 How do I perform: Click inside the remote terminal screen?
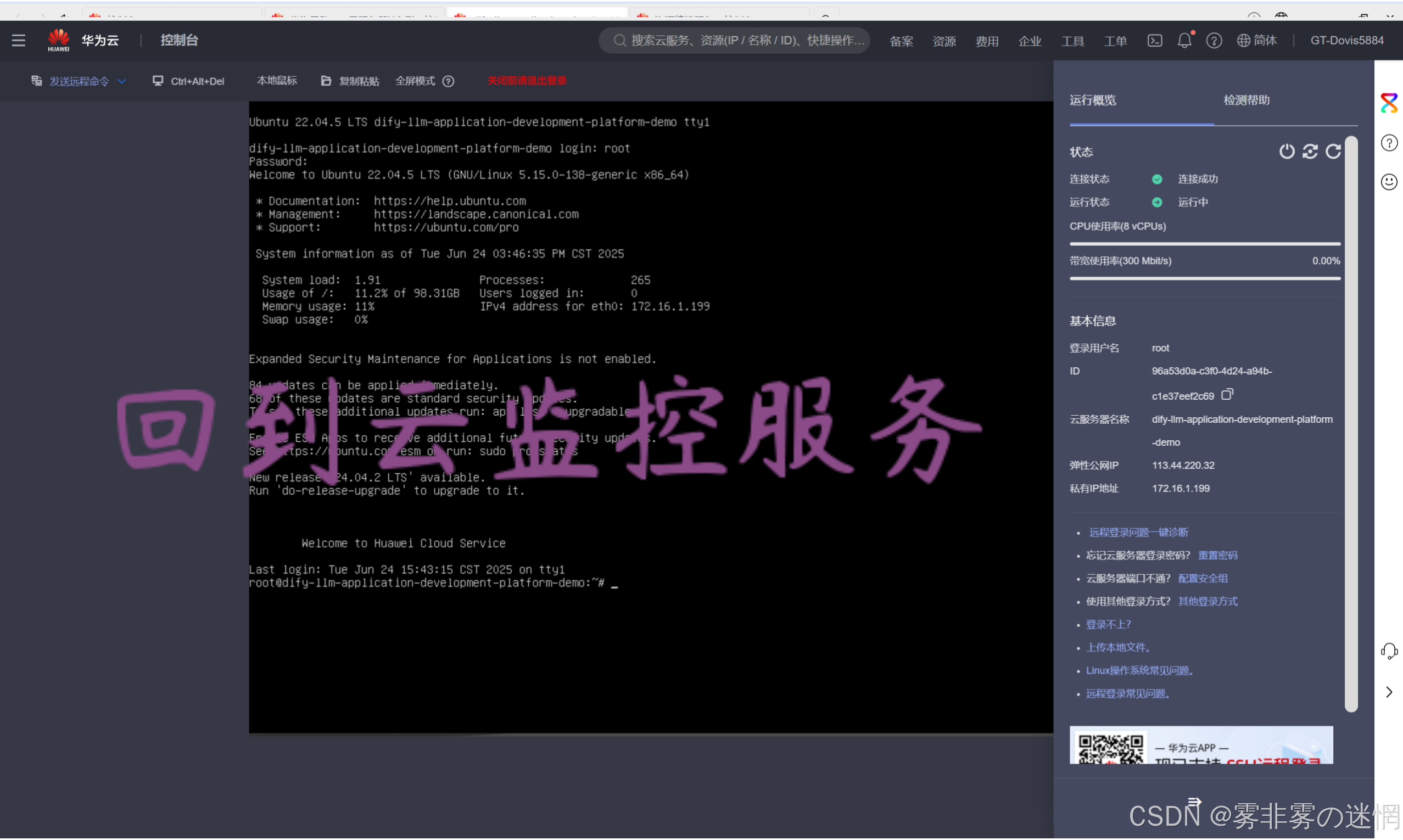(x=651, y=418)
